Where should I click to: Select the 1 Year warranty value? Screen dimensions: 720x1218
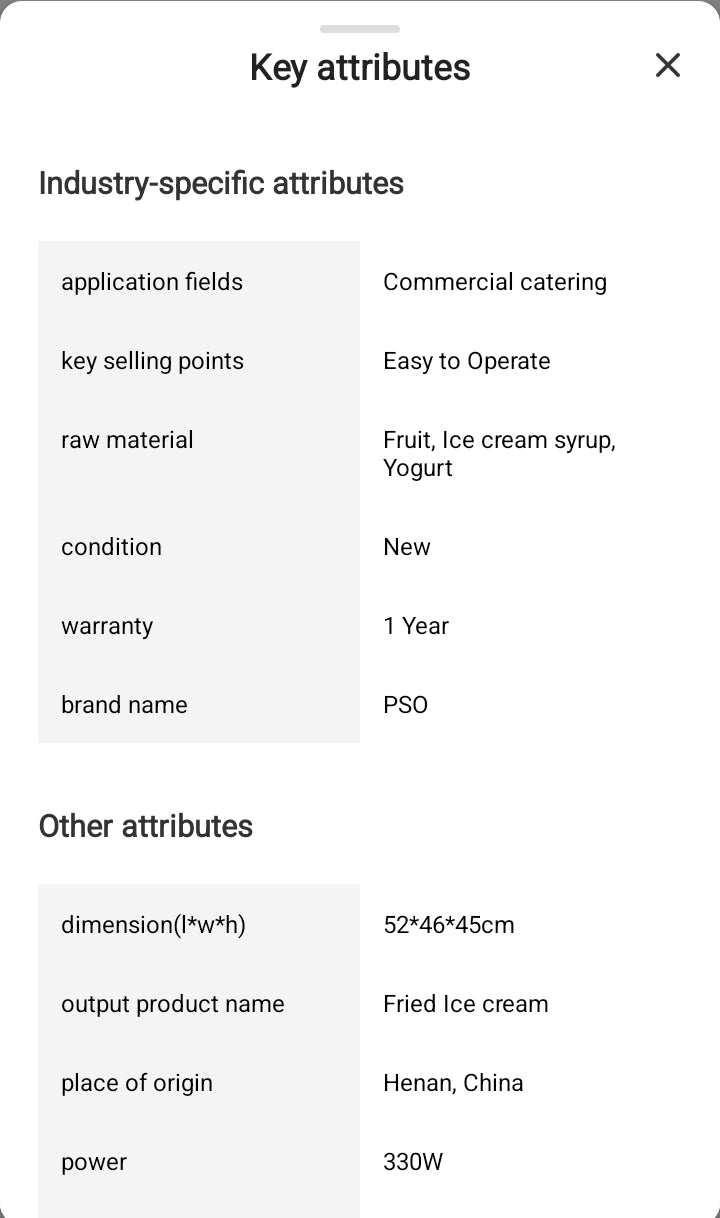tap(416, 626)
